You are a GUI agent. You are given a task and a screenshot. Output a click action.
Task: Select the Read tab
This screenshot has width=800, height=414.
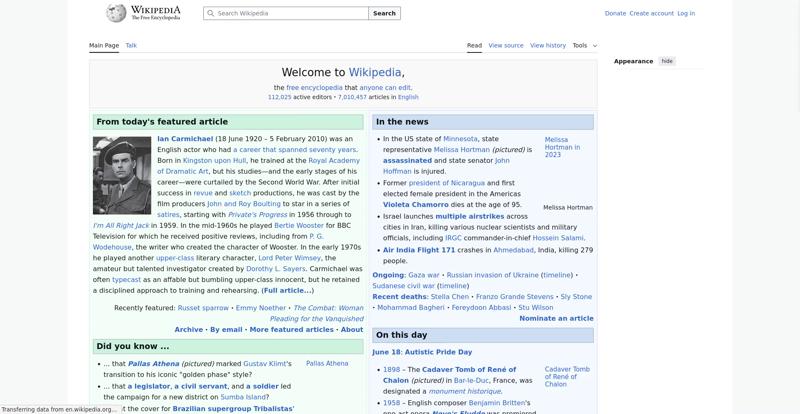474,45
